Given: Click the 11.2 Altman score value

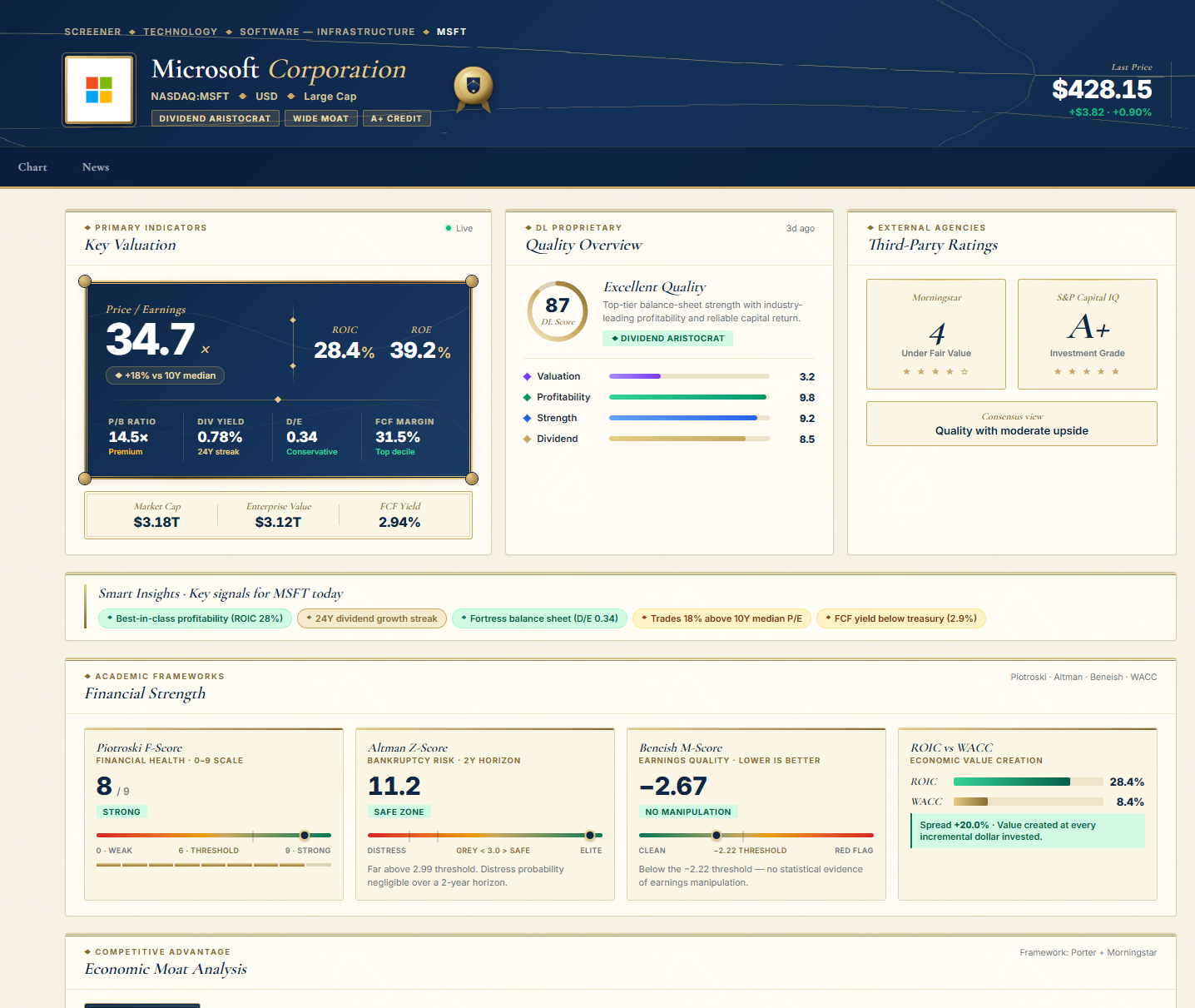Looking at the screenshot, I should [x=394, y=786].
